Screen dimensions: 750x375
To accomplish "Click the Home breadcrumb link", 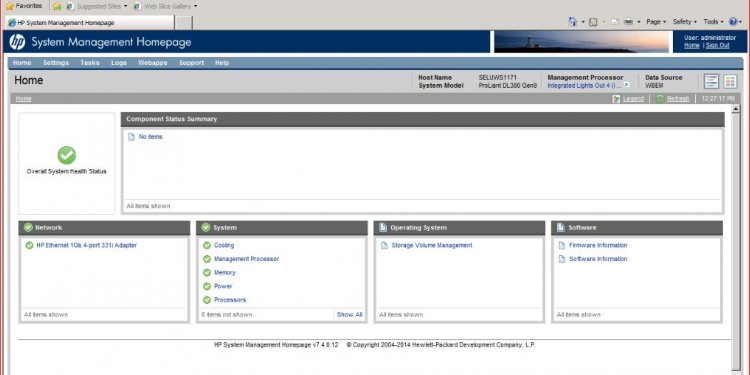I will click(23, 99).
